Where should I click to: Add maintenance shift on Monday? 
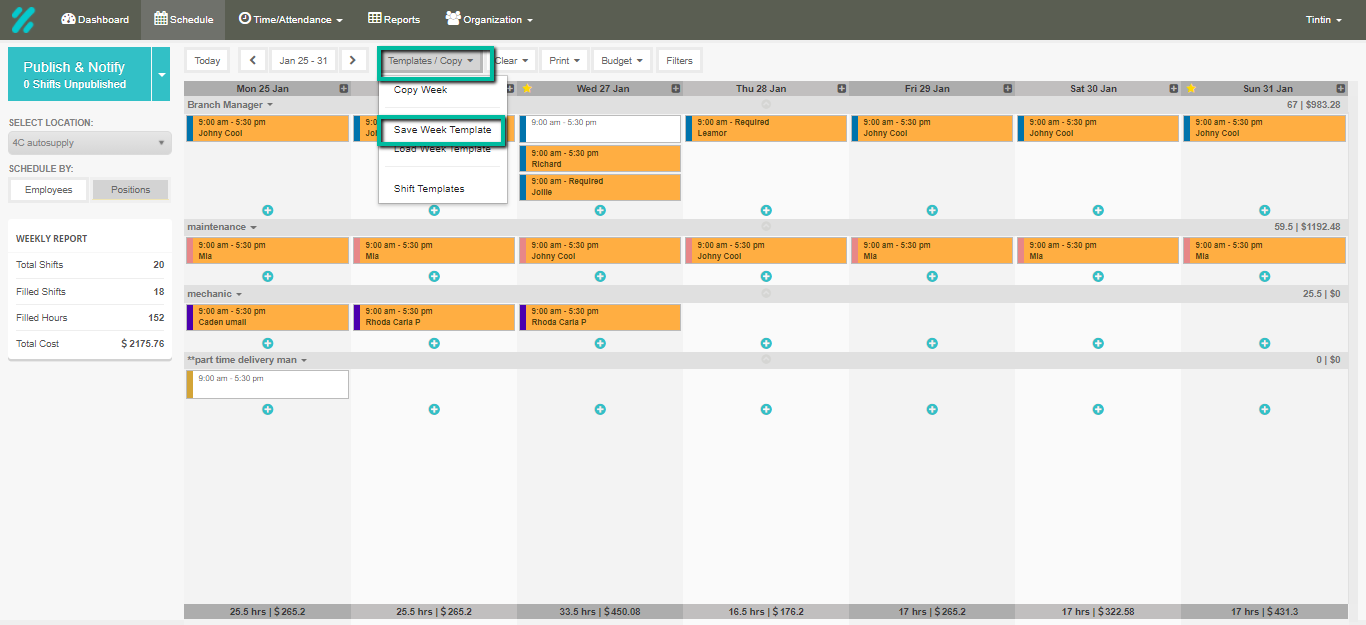point(267,276)
